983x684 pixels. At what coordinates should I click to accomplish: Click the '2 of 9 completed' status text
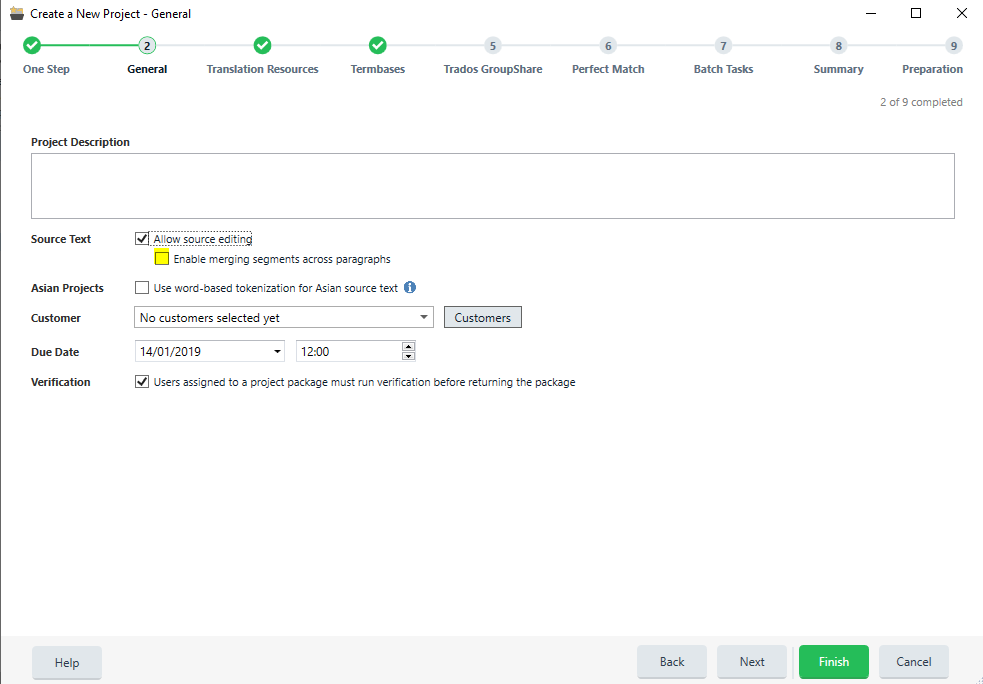click(921, 102)
